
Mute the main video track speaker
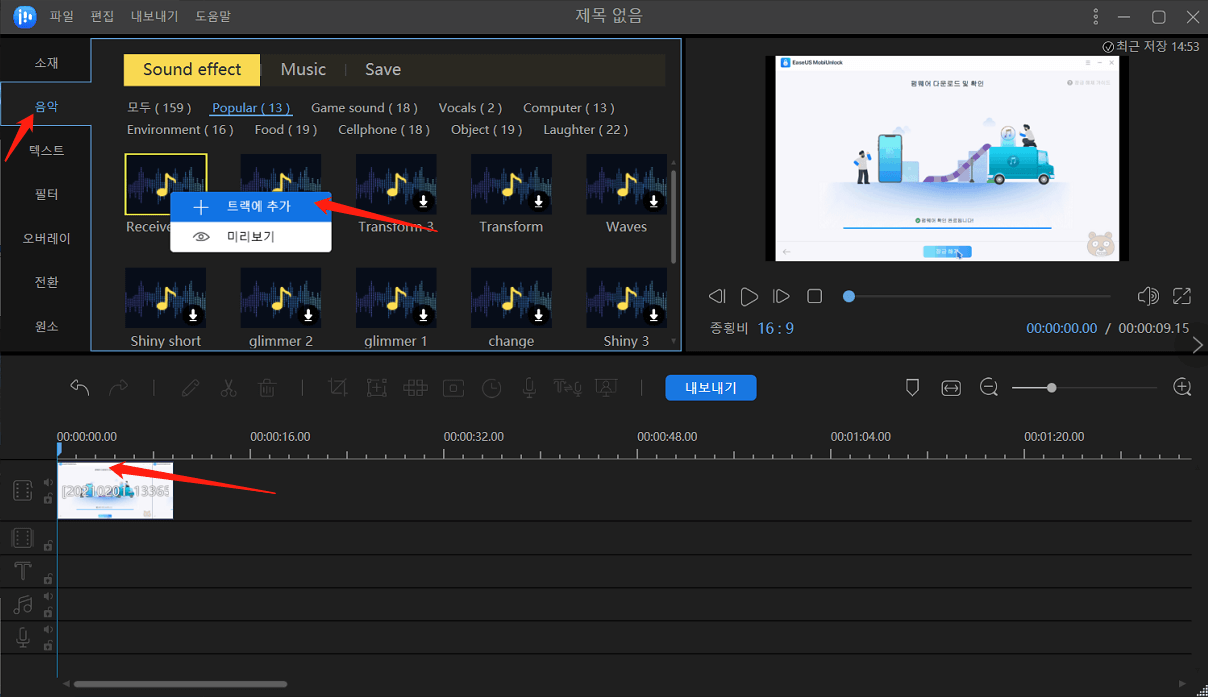pyautogui.click(x=48, y=483)
